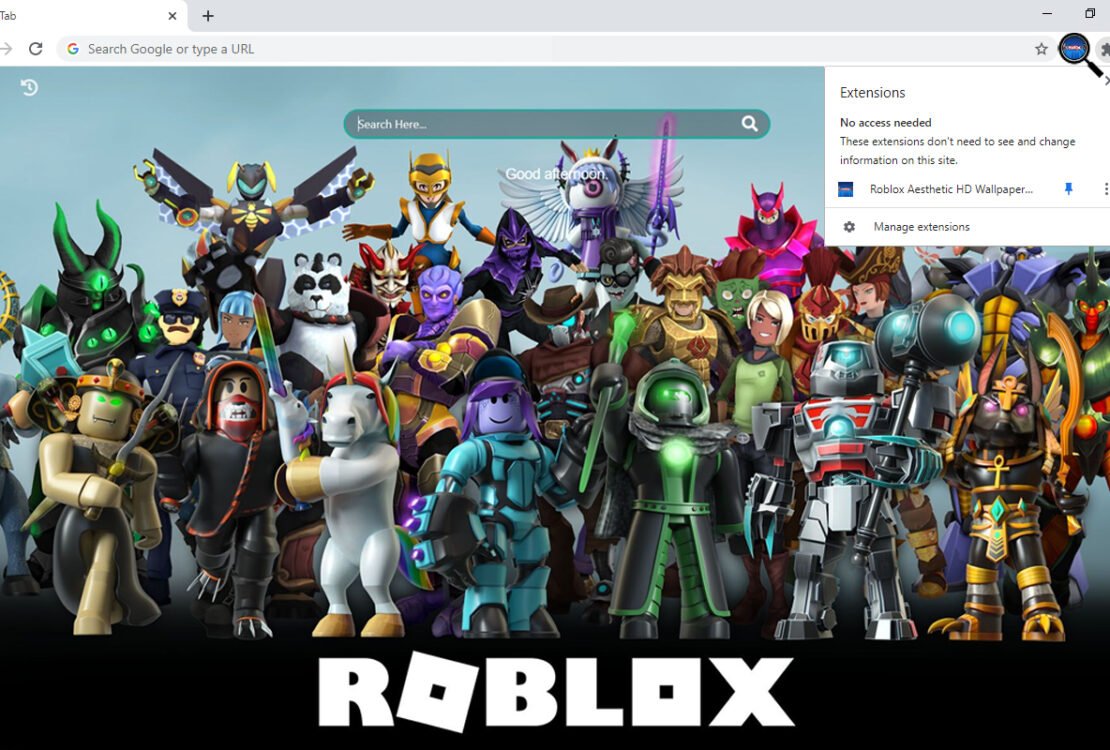The image size is (1110, 750).
Task: Open the Roblox extension icon in toolbar
Action: [x=1074, y=49]
